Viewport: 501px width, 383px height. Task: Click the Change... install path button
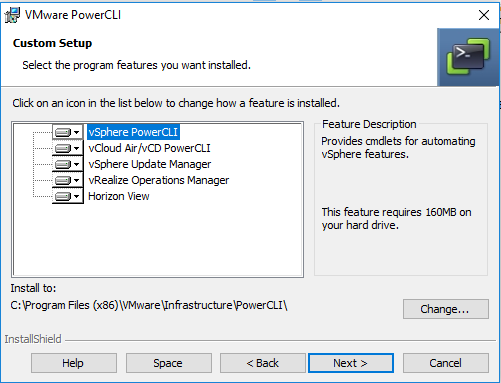[x=446, y=309]
